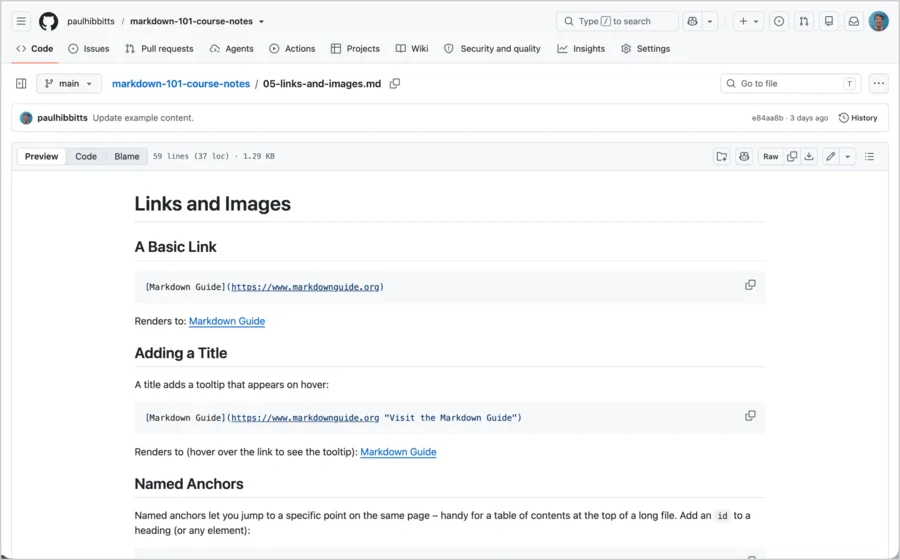Copy the file path icon
Screen dimensions: 900x560
(x=395, y=84)
